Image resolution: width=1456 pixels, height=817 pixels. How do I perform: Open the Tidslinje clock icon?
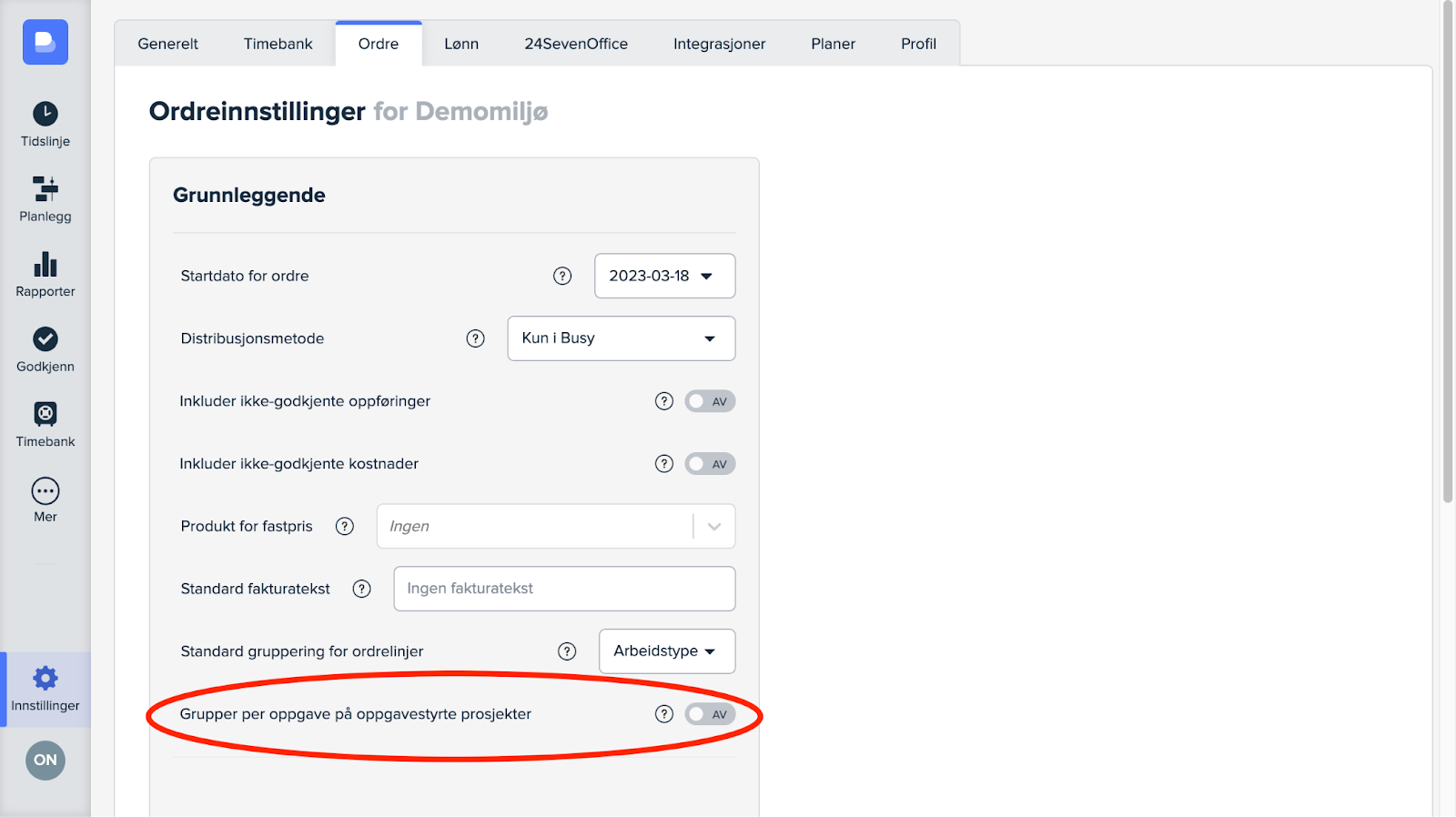pos(45,114)
